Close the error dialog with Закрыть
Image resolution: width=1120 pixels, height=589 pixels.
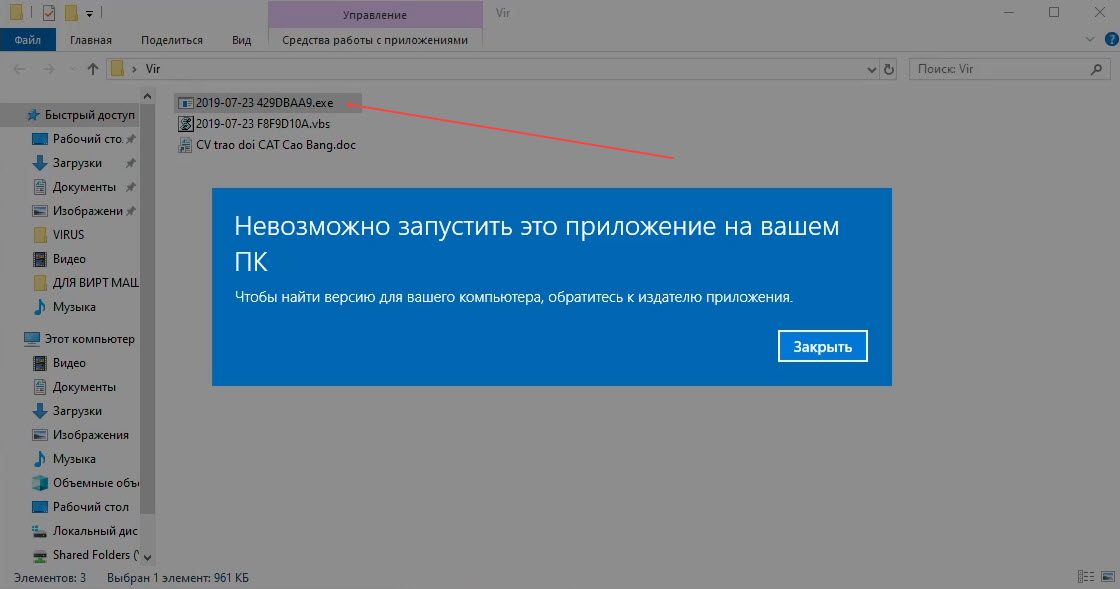tap(822, 346)
